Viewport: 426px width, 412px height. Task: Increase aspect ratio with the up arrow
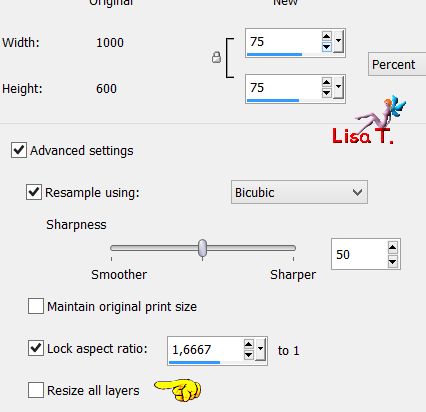point(249,345)
